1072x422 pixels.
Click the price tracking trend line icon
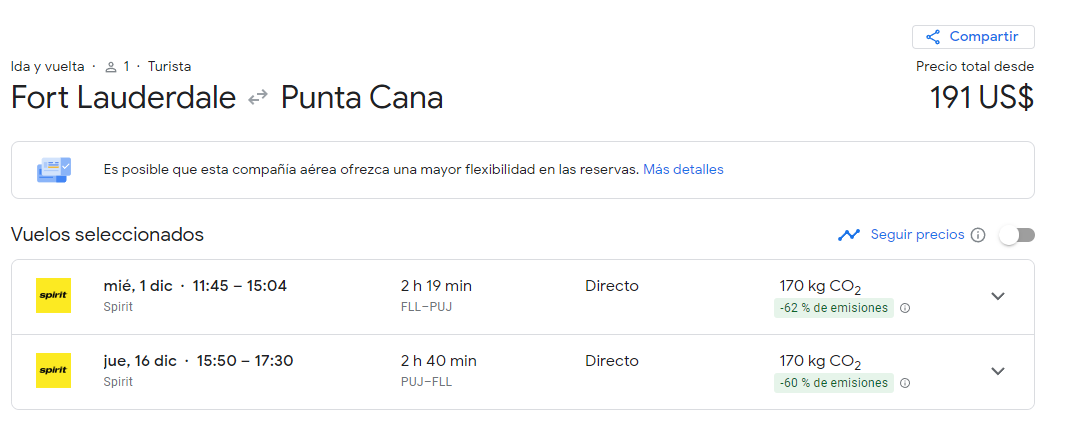[x=849, y=235]
